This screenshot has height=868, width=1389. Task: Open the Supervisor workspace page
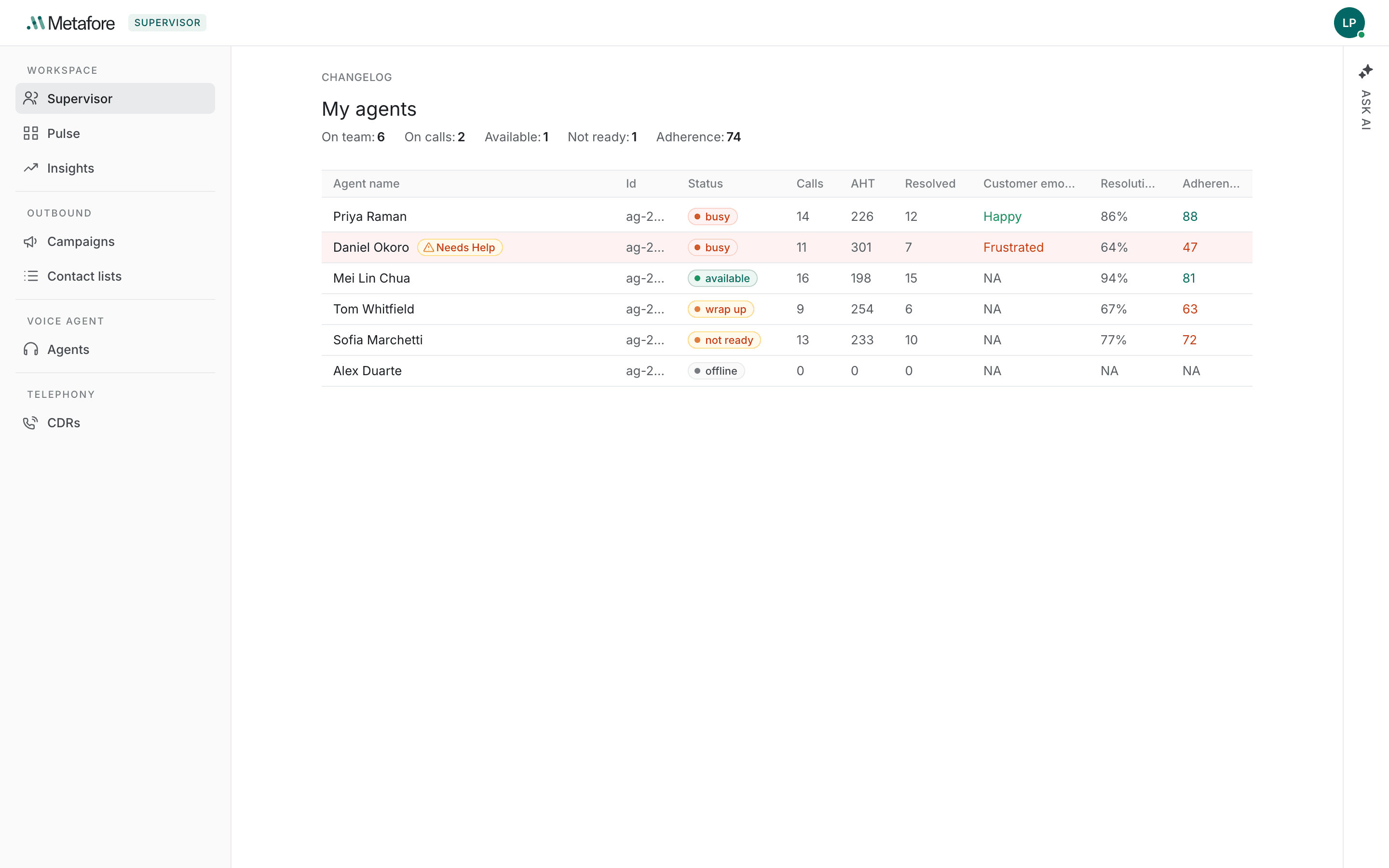click(x=115, y=99)
